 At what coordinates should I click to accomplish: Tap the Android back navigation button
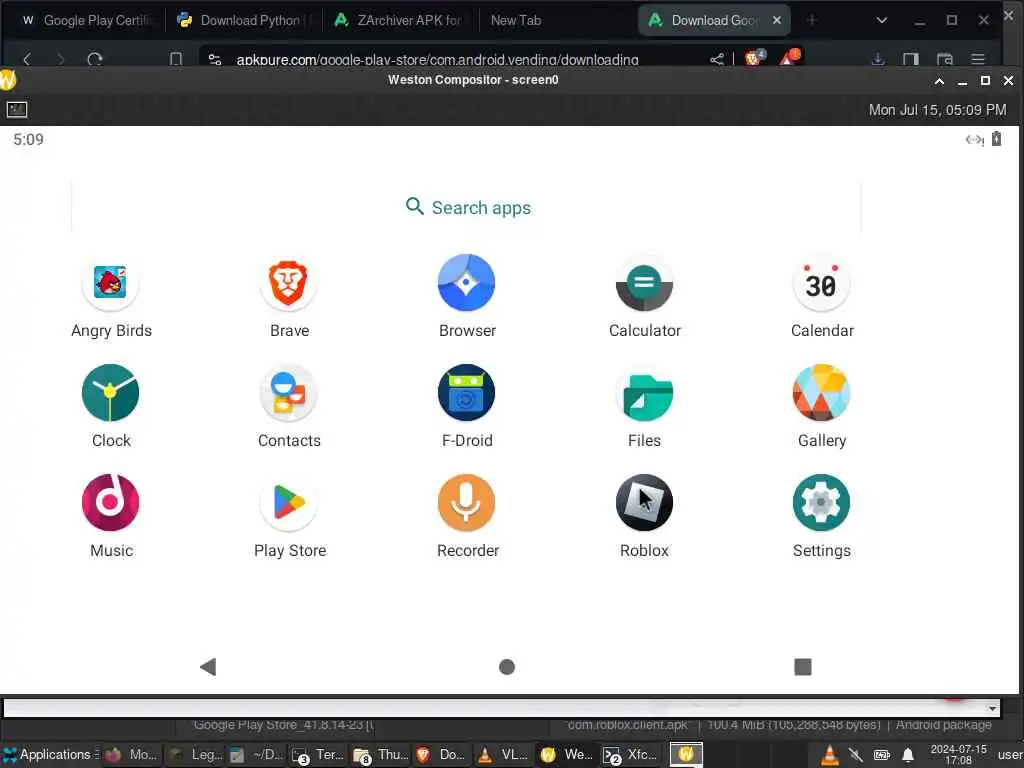[208, 667]
